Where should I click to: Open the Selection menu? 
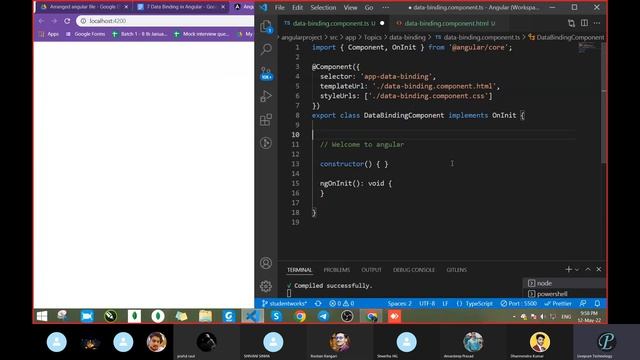tap(323, 7)
